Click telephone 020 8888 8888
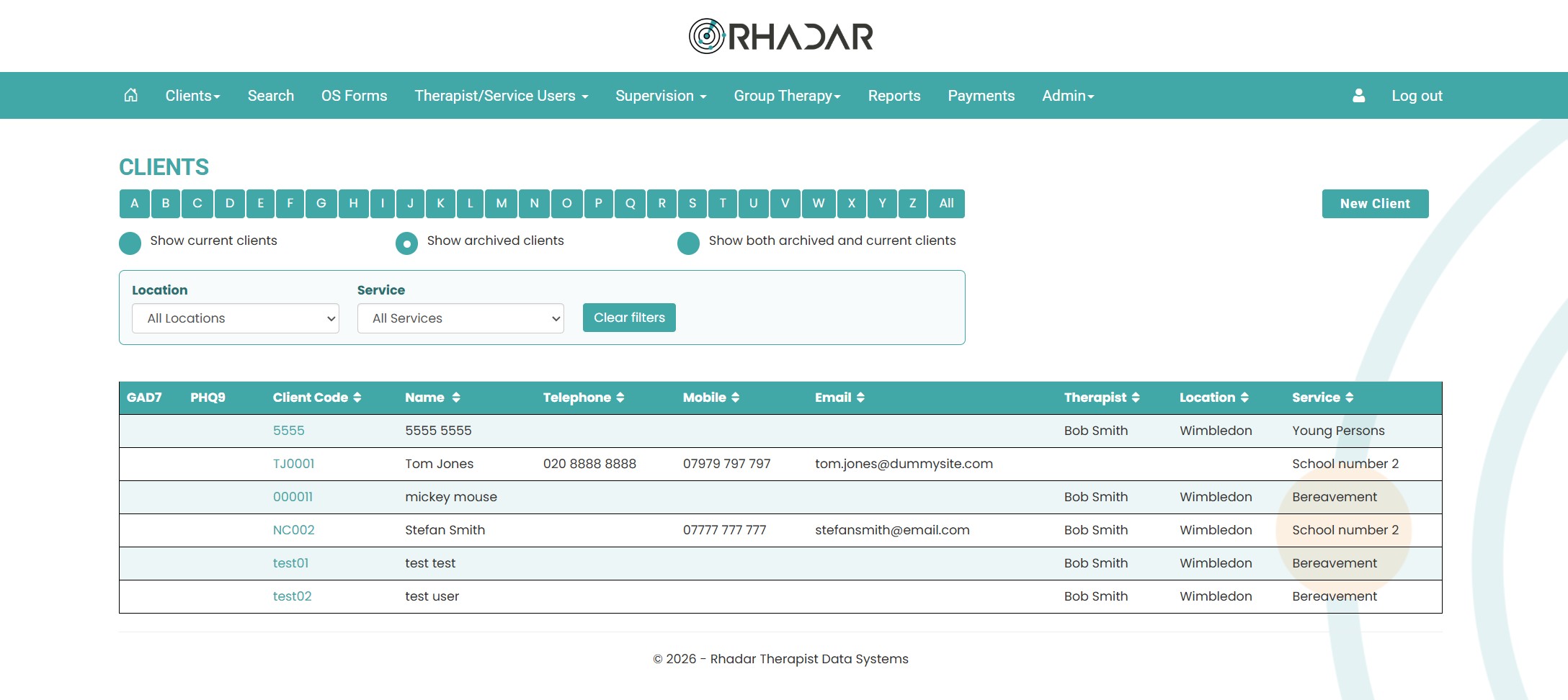The width and height of the screenshot is (1568, 700). 589,464
